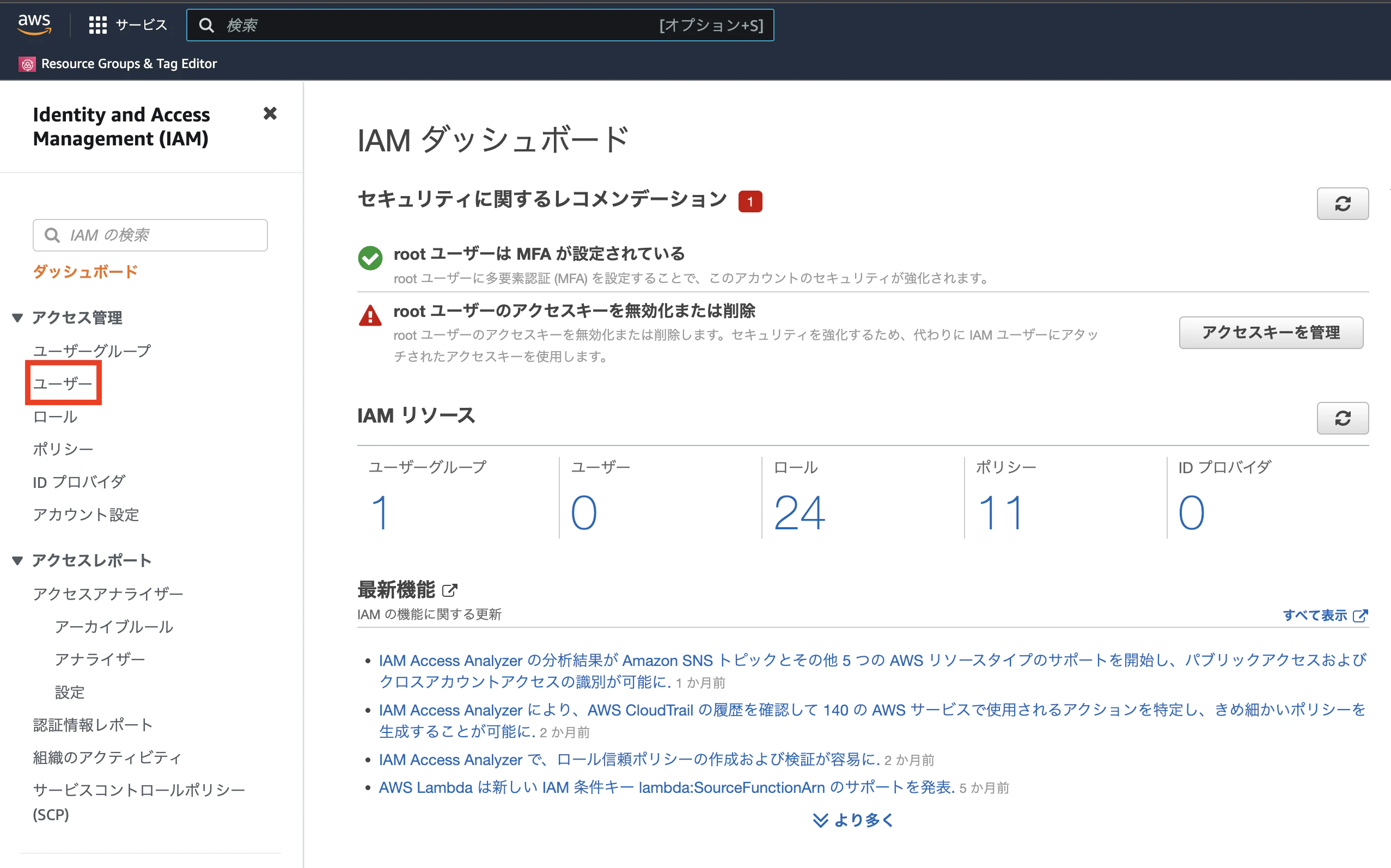1391x868 pixels.
Task: Open アナライザー in the sidebar
Action: [100, 659]
